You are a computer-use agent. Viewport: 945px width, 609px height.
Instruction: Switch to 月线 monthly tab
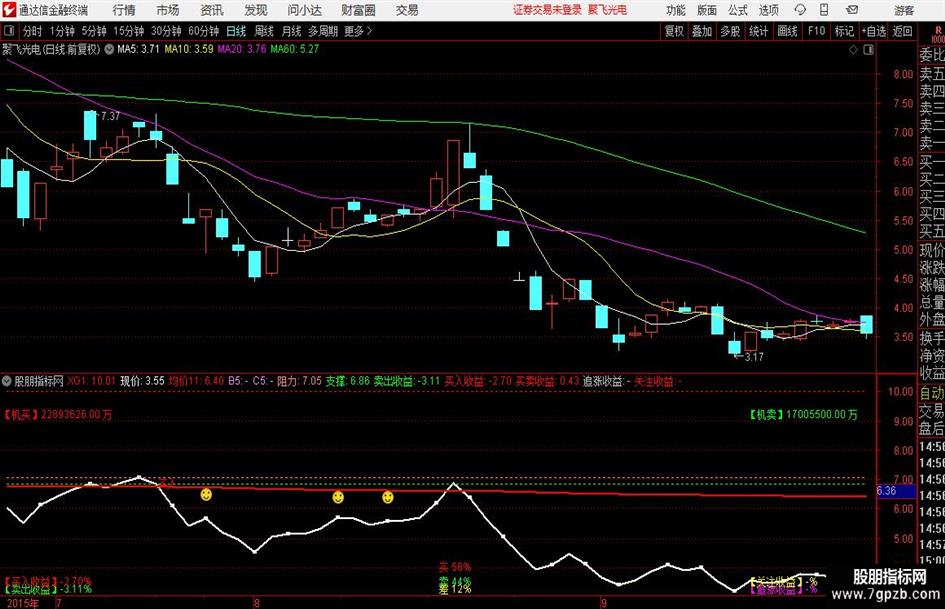pyautogui.click(x=292, y=31)
